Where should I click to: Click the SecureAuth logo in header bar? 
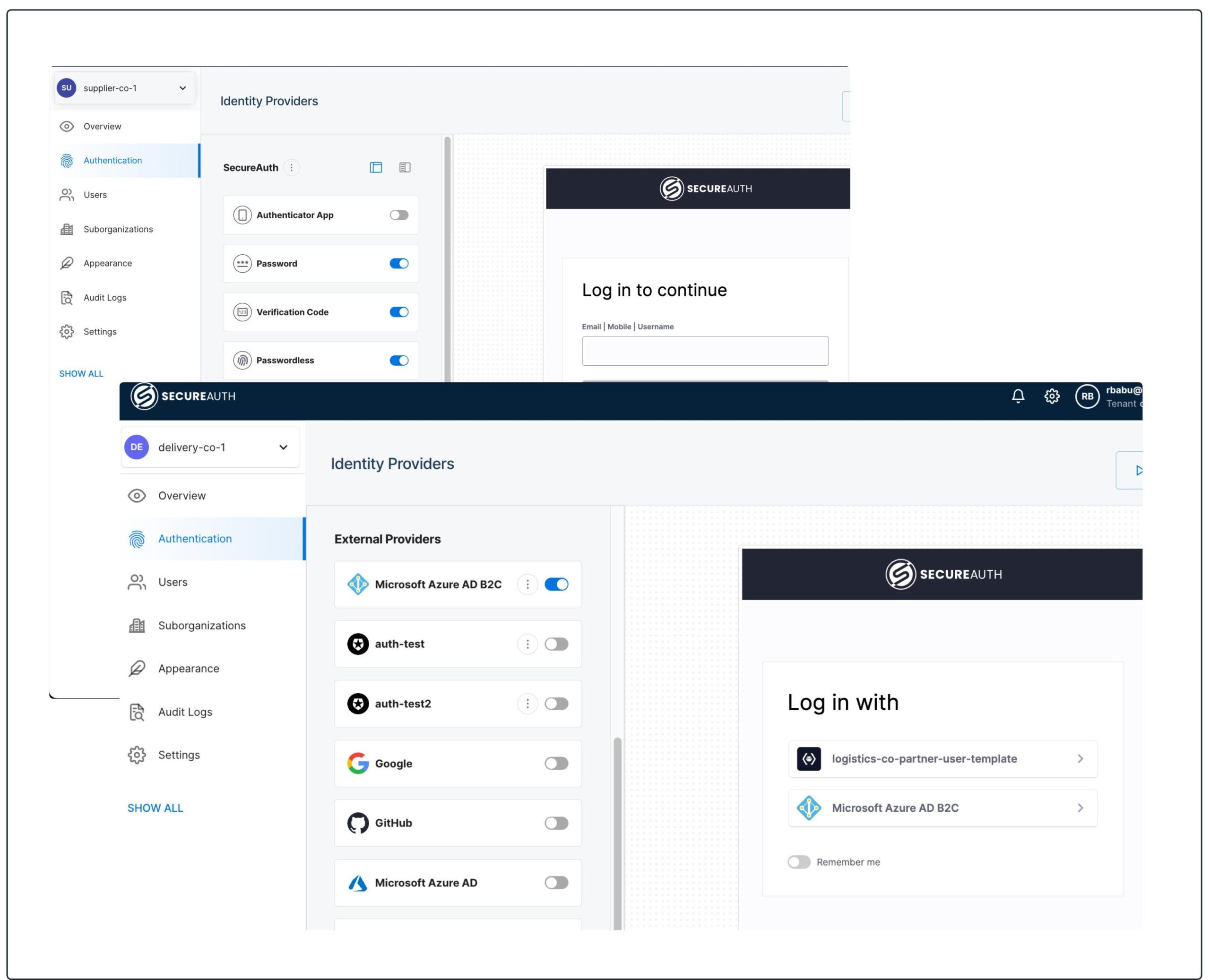(x=183, y=396)
